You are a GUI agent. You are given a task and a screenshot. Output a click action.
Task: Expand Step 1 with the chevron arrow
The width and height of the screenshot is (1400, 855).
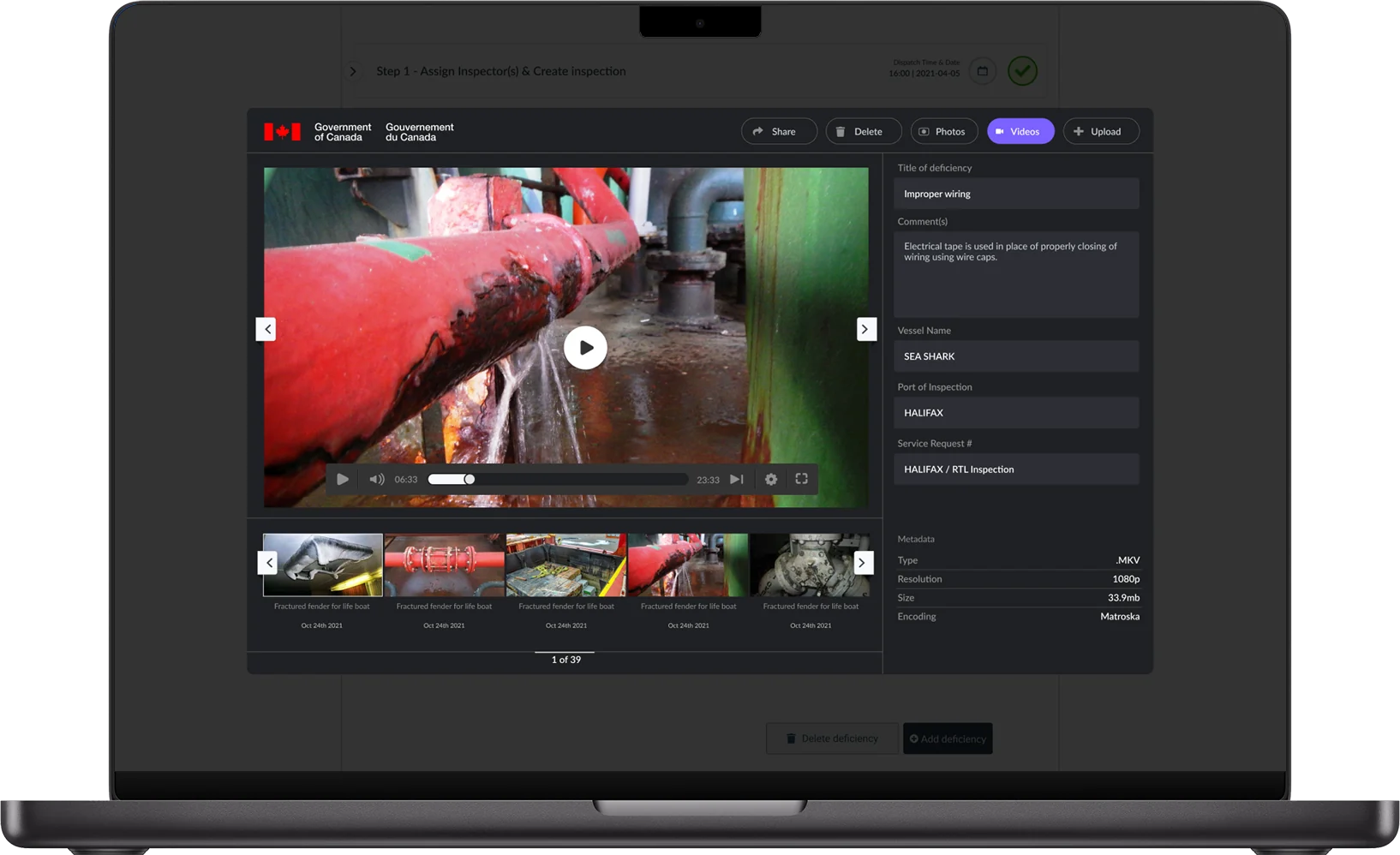pyautogui.click(x=353, y=71)
